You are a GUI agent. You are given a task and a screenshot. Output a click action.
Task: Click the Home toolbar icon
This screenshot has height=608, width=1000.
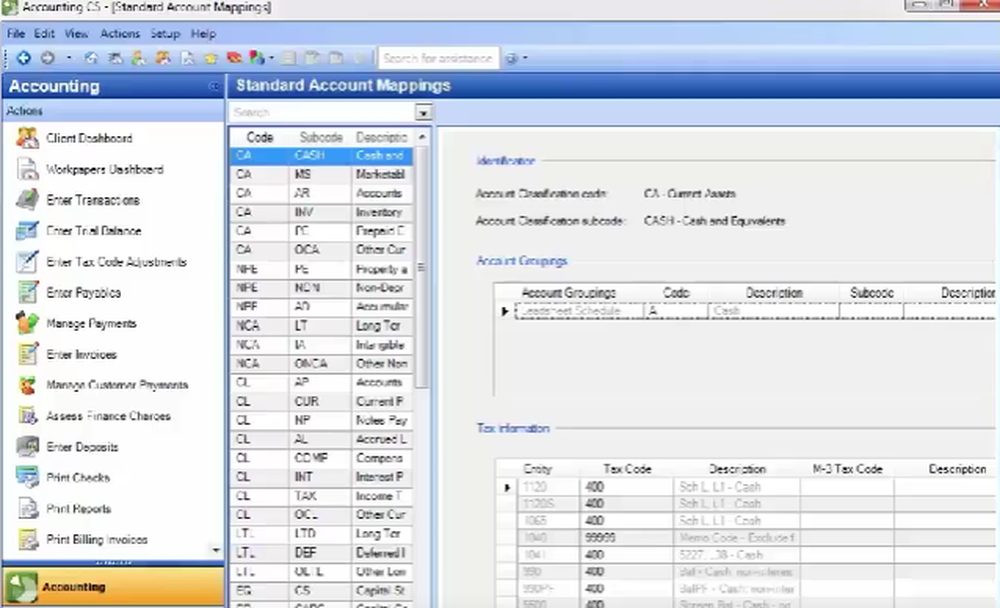tap(91, 58)
